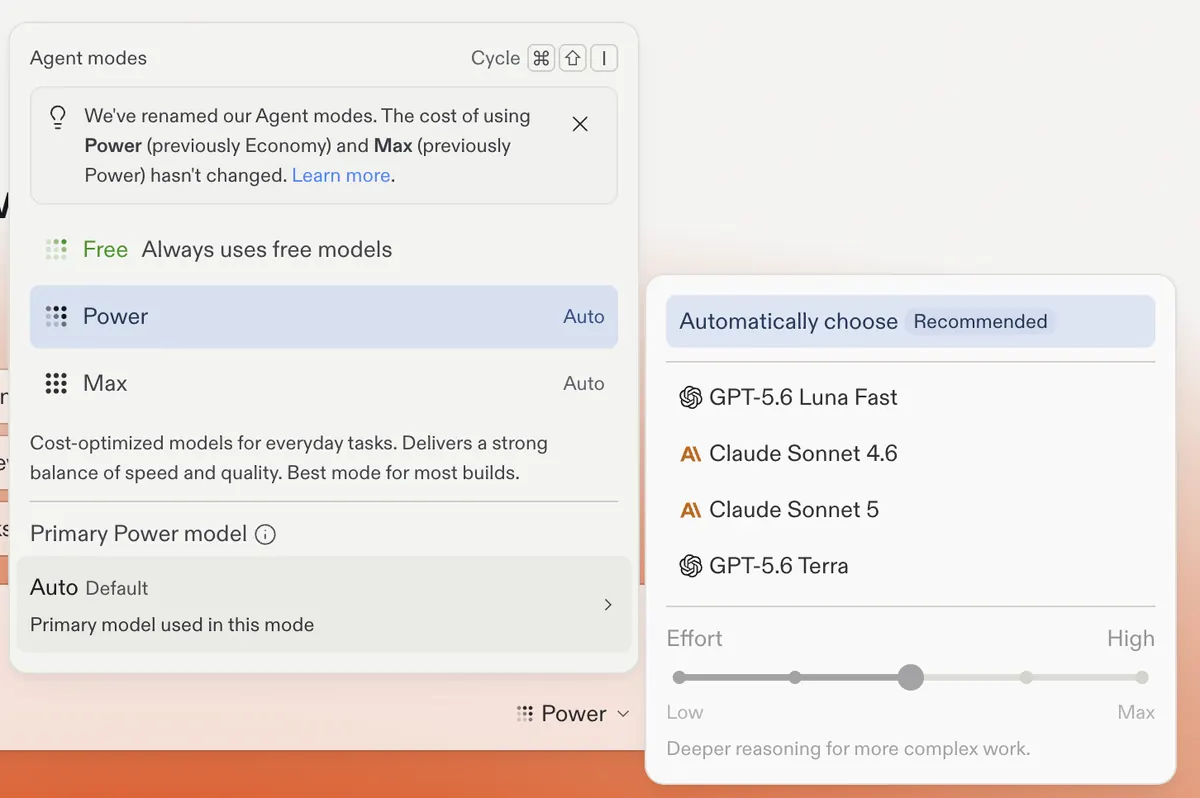Click the 'Always uses free models' text
1200x798 pixels.
coord(267,250)
